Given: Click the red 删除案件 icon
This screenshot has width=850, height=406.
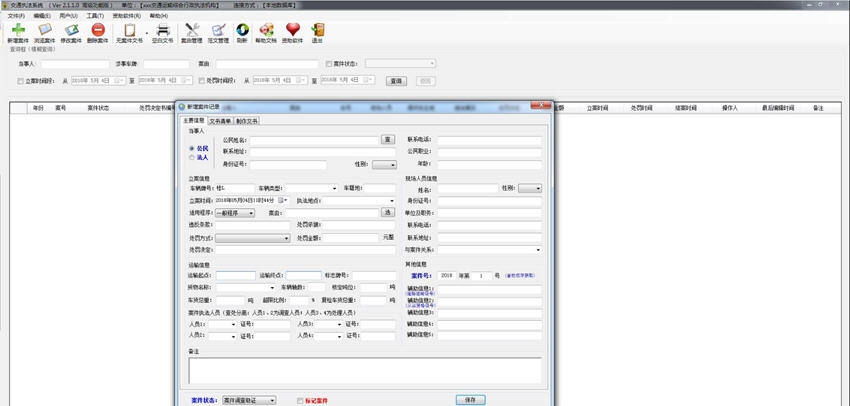Looking at the screenshot, I should point(97,32).
